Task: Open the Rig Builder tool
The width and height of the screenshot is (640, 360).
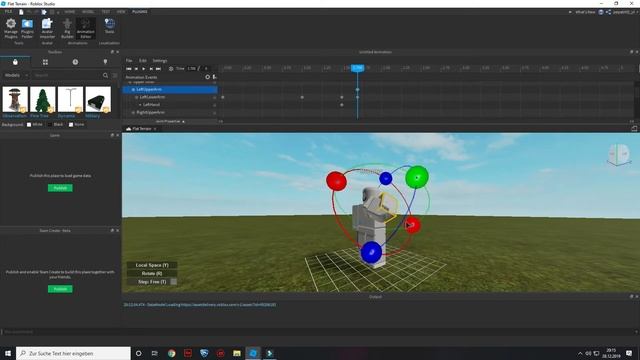Action: 67,28
